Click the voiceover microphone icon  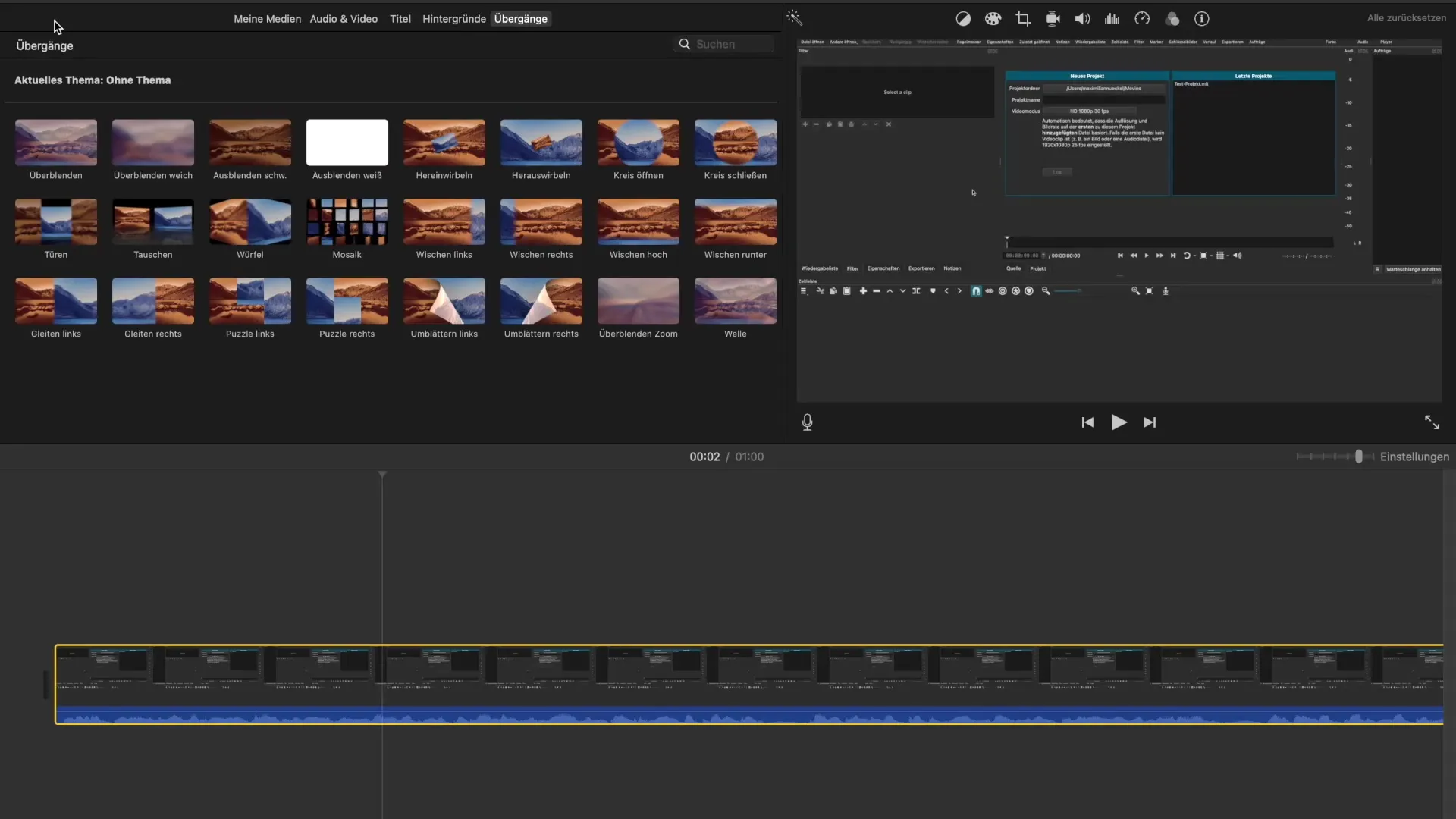click(x=808, y=422)
